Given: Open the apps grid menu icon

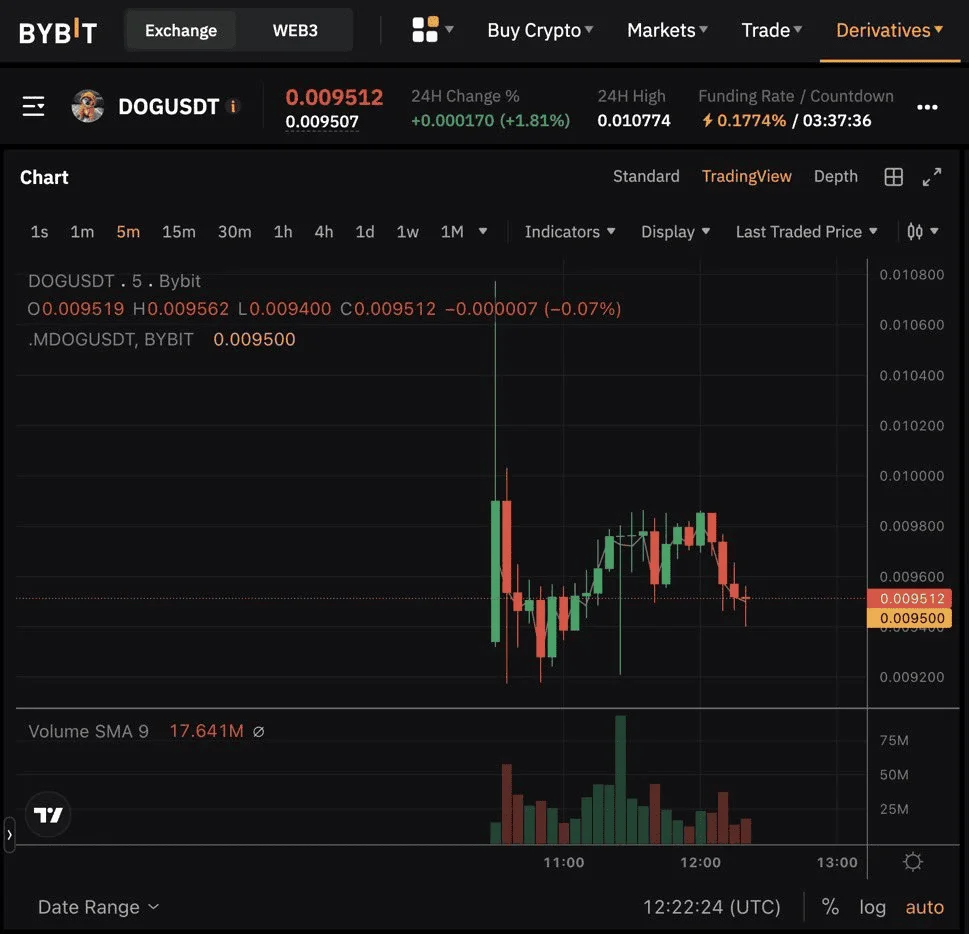Looking at the screenshot, I should click(x=425, y=30).
